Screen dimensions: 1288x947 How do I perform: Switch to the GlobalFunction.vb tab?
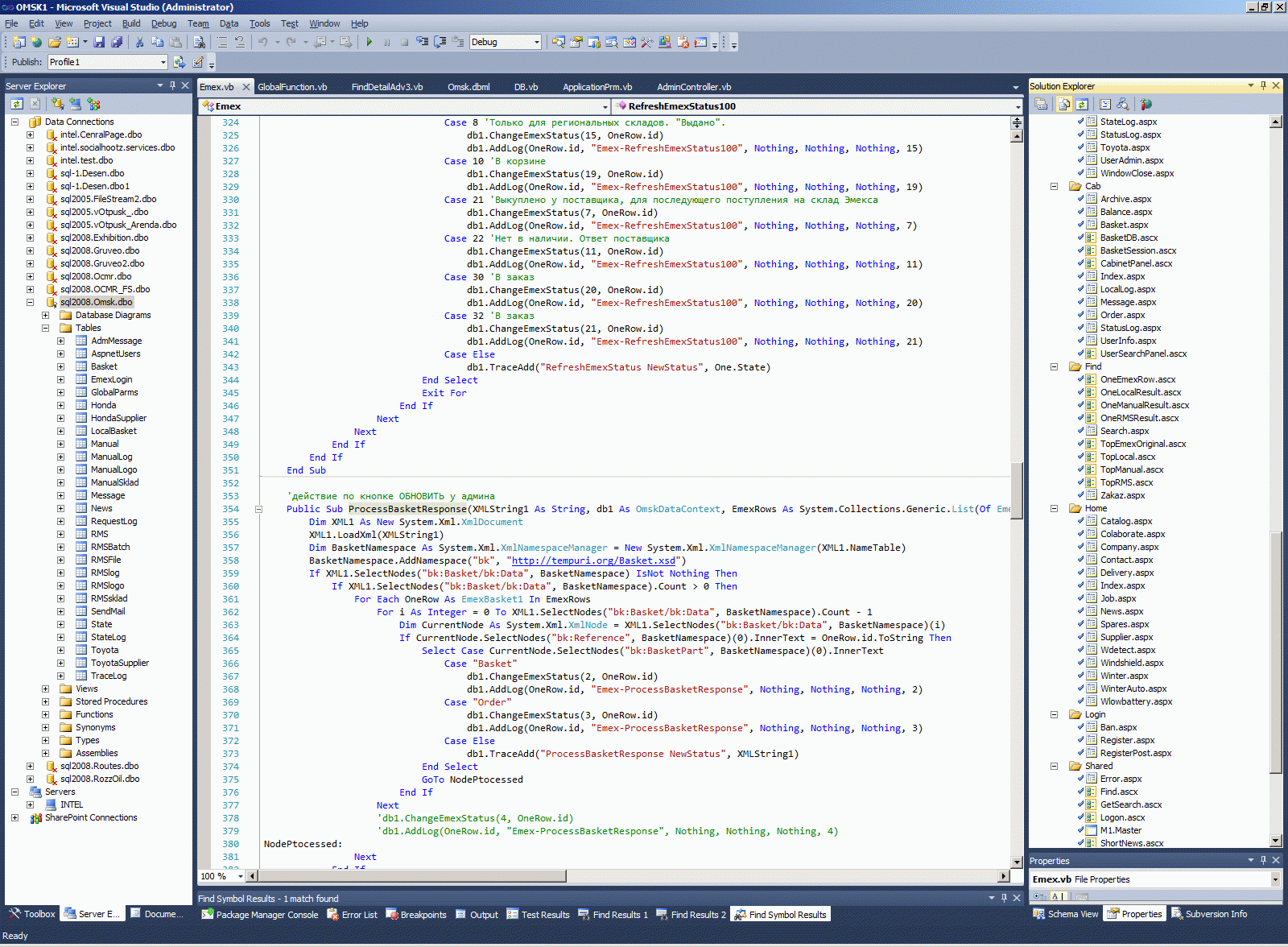pyautogui.click(x=292, y=87)
